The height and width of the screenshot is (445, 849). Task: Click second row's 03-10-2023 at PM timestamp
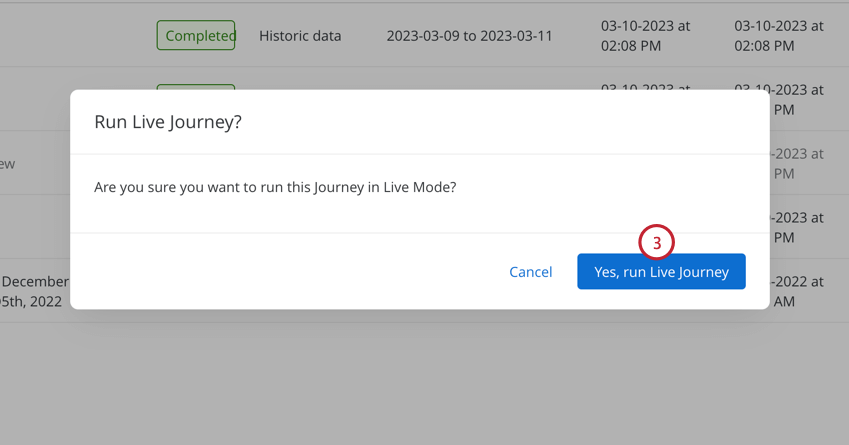[x=797, y=100]
